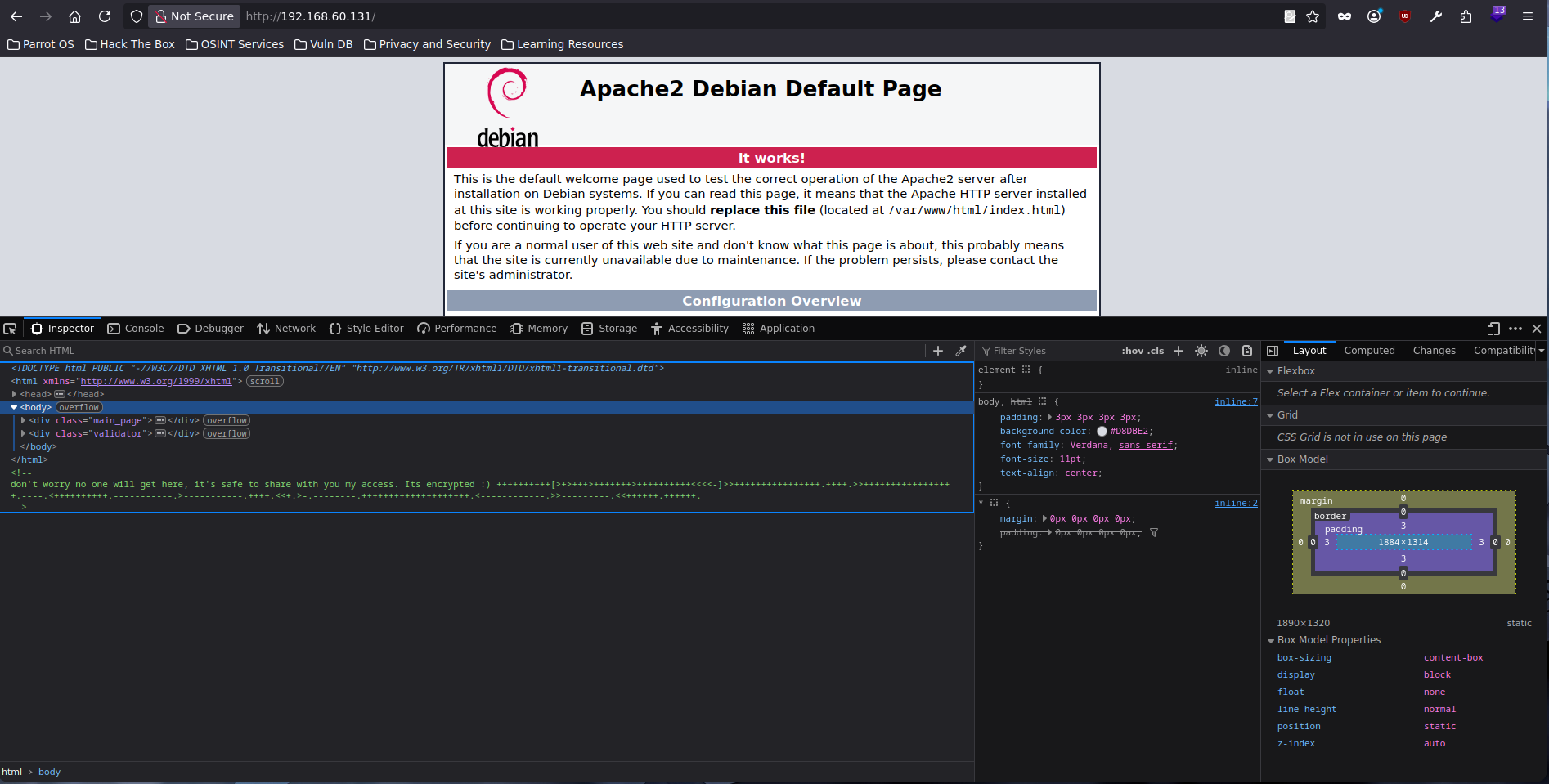Click the address bar URL
Viewport: 1549px width, 784px height.
coord(311,16)
